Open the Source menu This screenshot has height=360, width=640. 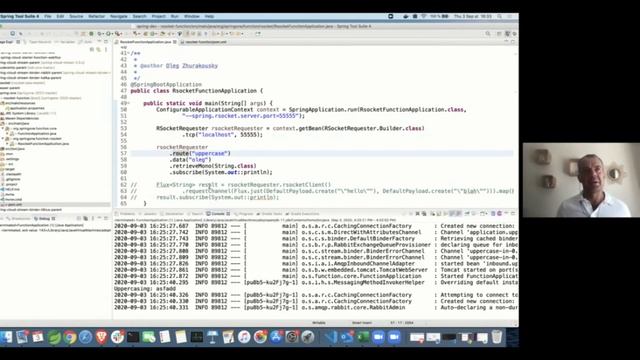point(76,16)
